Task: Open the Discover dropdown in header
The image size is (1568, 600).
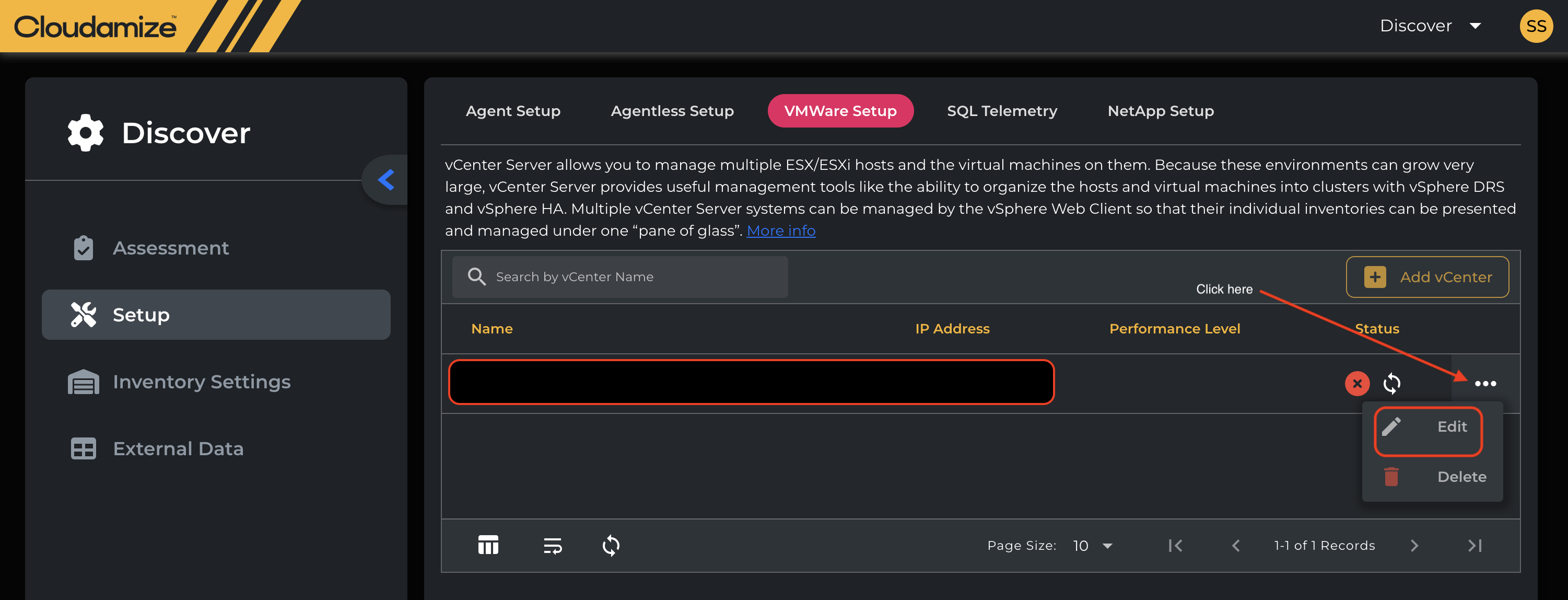Action: coord(1430,26)
